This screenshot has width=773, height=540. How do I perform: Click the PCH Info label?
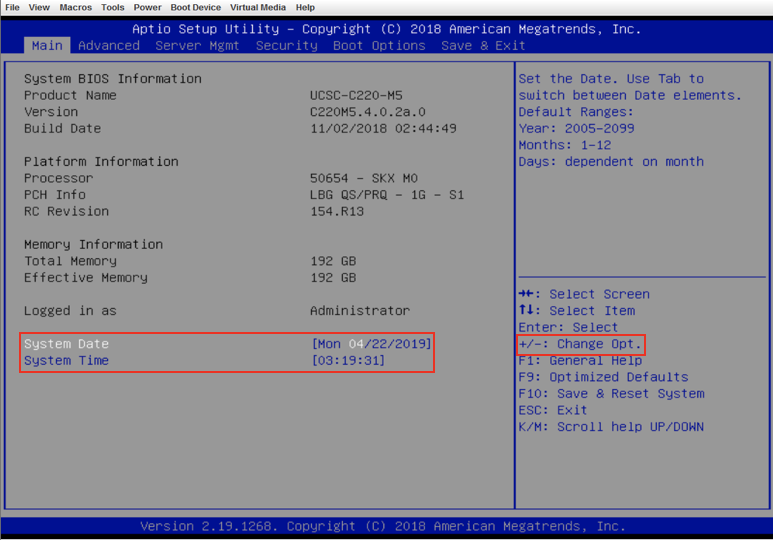click(55, 195)
